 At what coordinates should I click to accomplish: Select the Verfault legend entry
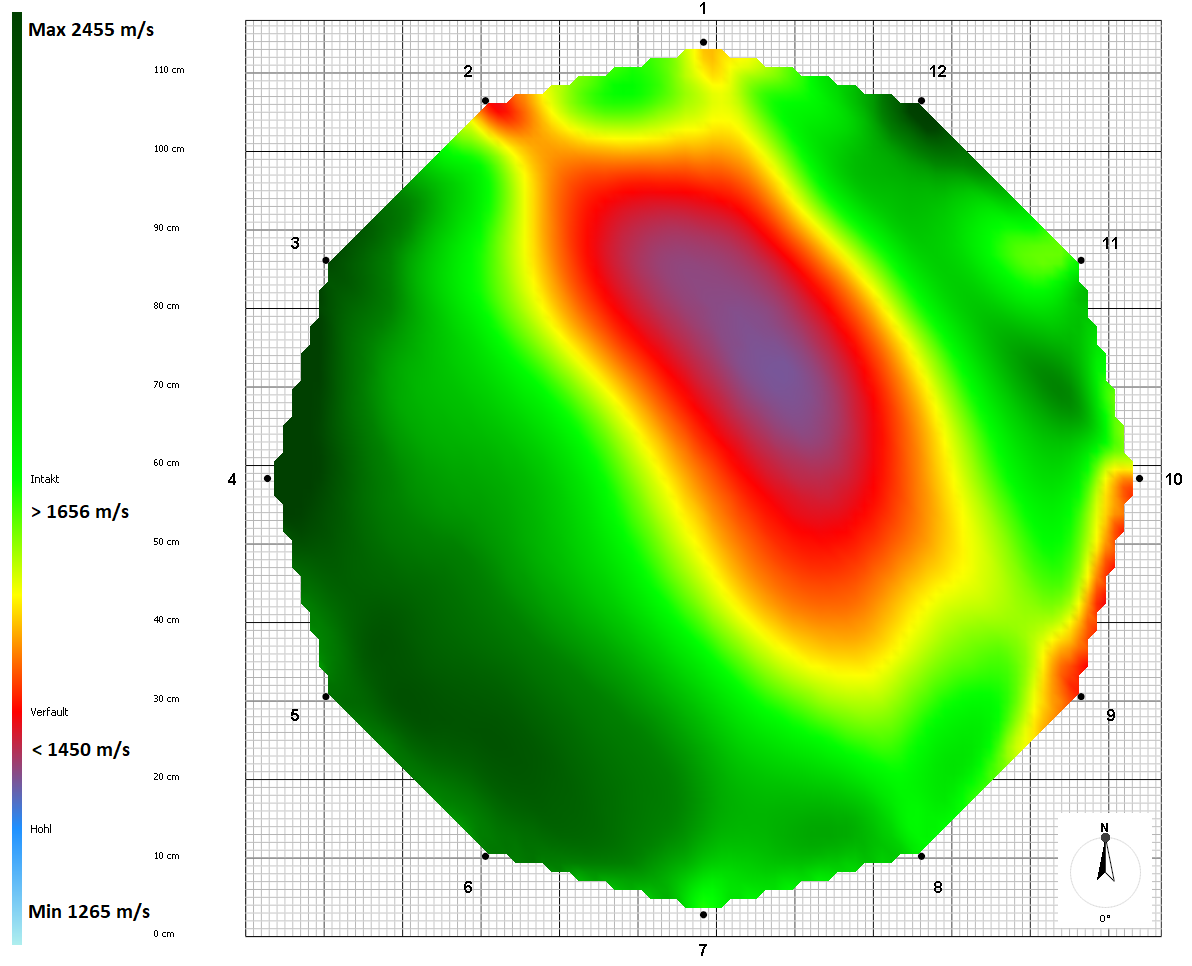pyautogui.click(x=49, y=712)
